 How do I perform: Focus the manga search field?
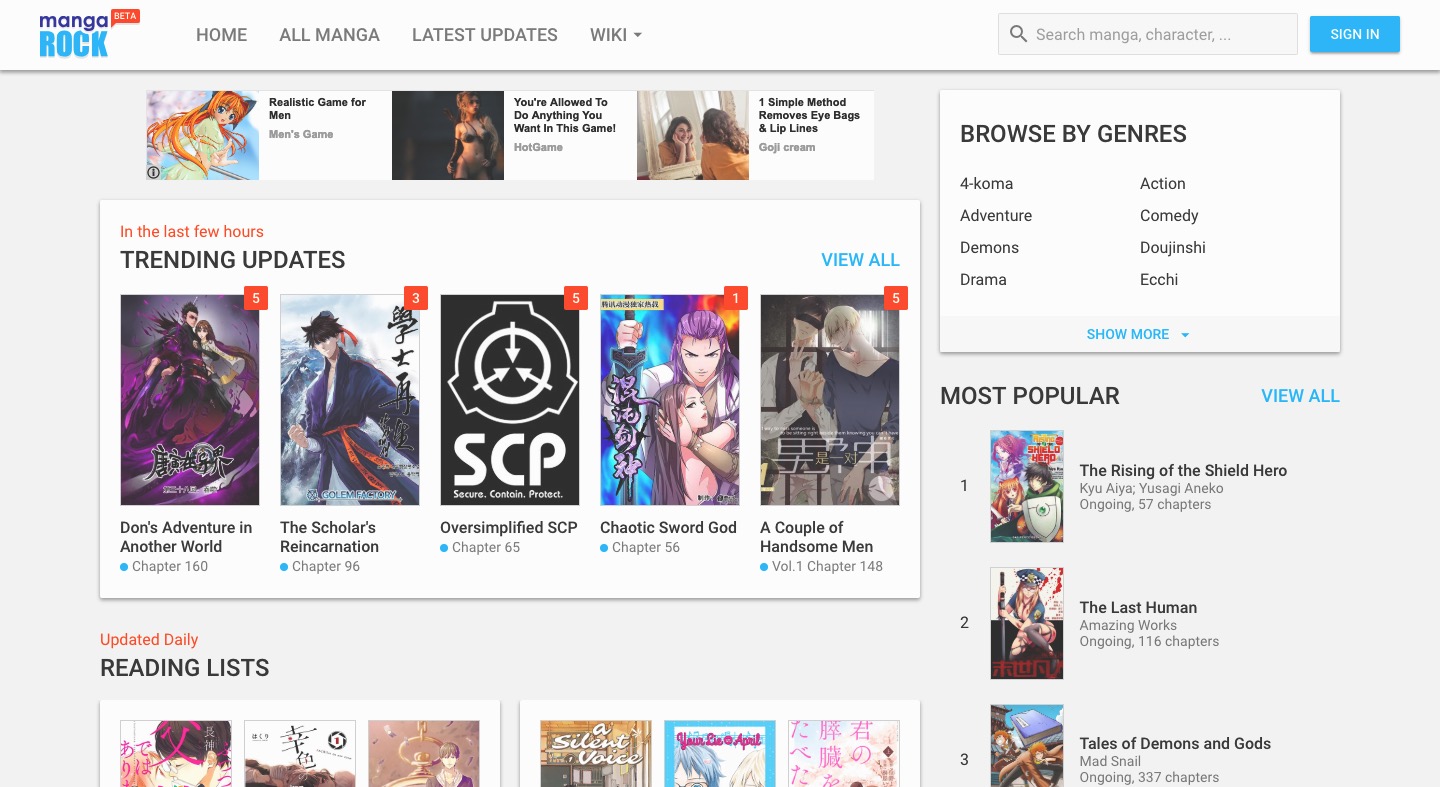pyautogui.click(x=1148, y=34)
